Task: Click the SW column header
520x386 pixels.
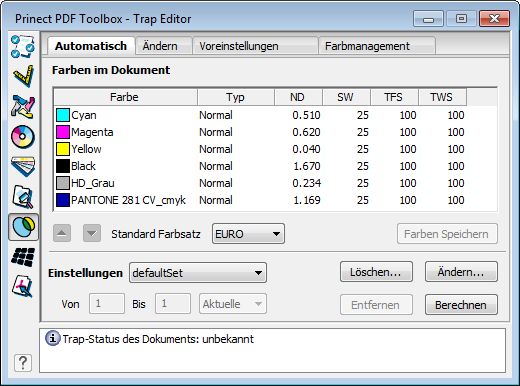Action: [346, 97]
